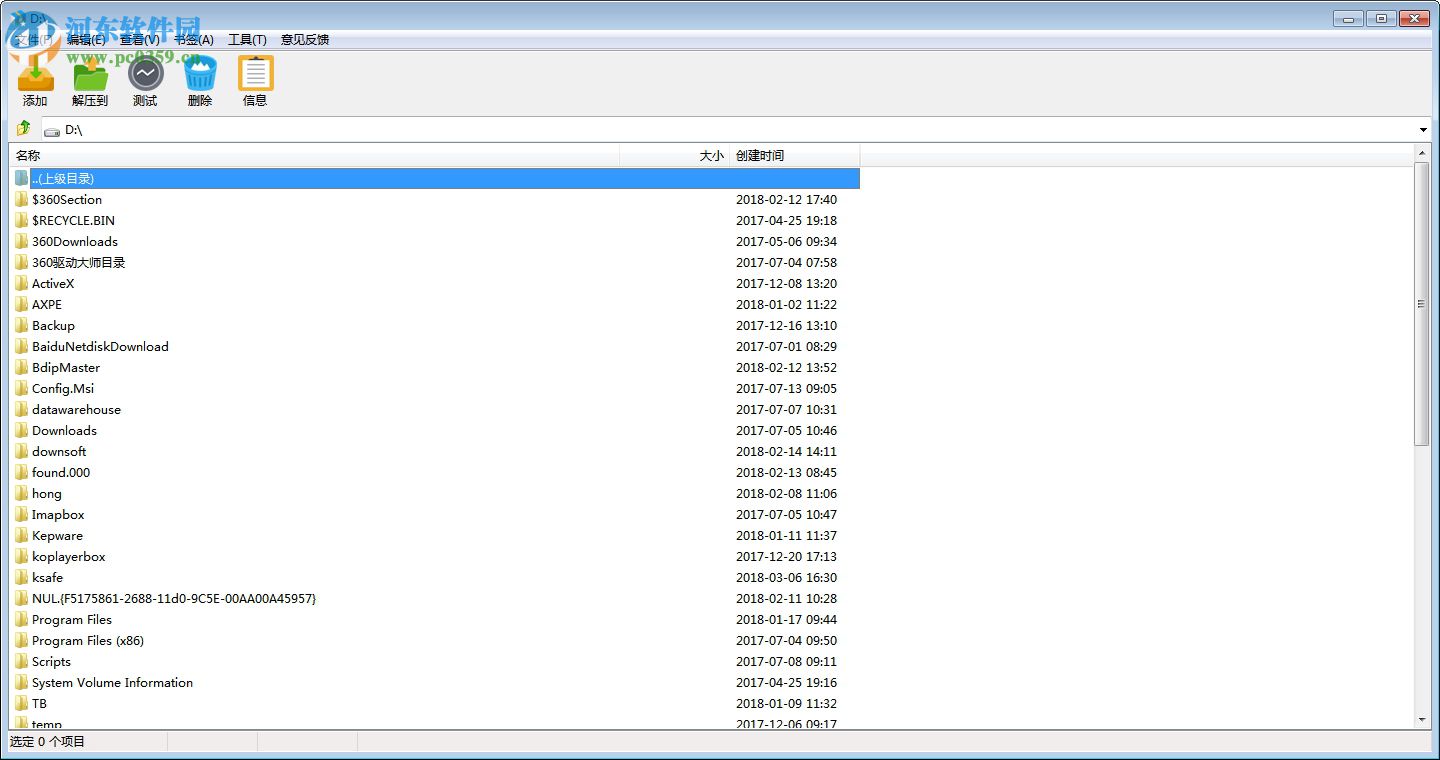Select the NUL.{F5175861-2688-11d0-9C5E-00AA00A45957} entry
1440x760 pixels.
coord(174,598)
